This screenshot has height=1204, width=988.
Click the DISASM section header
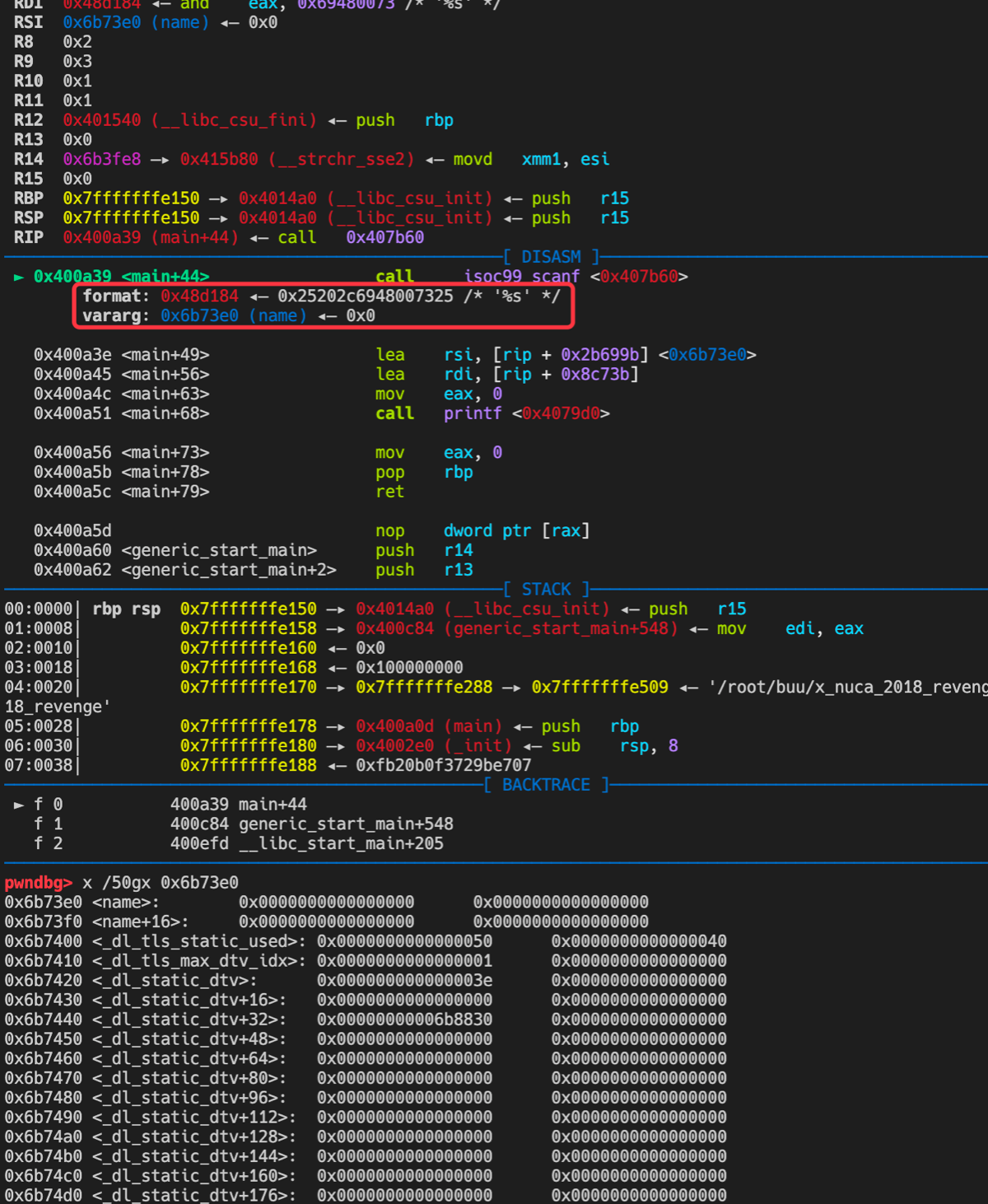point(551,257)
